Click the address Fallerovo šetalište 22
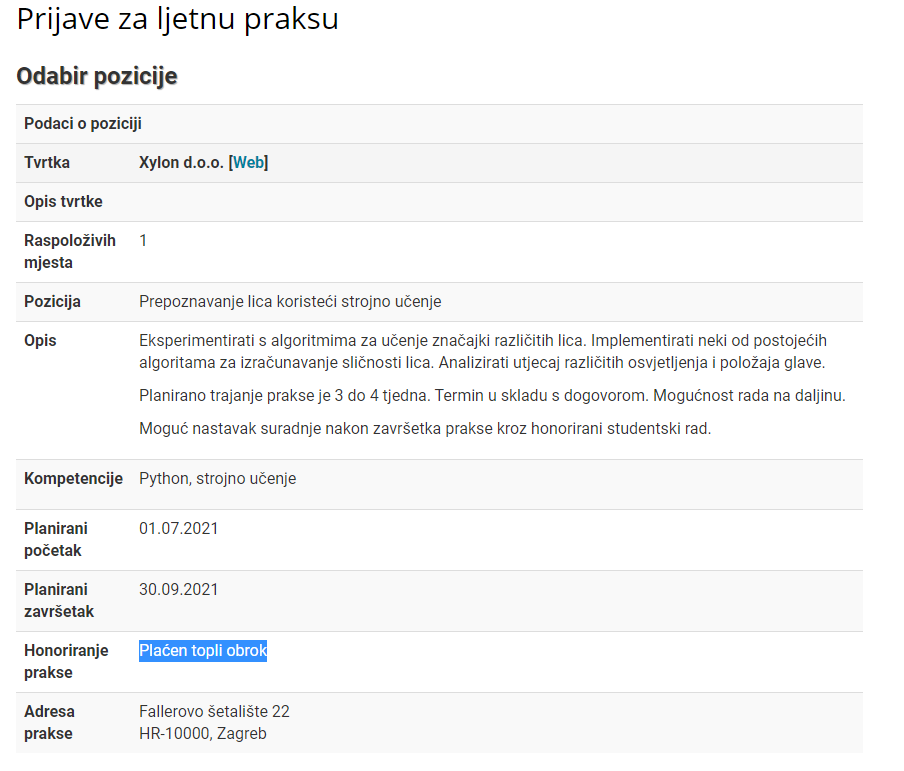904x771 pixels. [x=214, y=712]
